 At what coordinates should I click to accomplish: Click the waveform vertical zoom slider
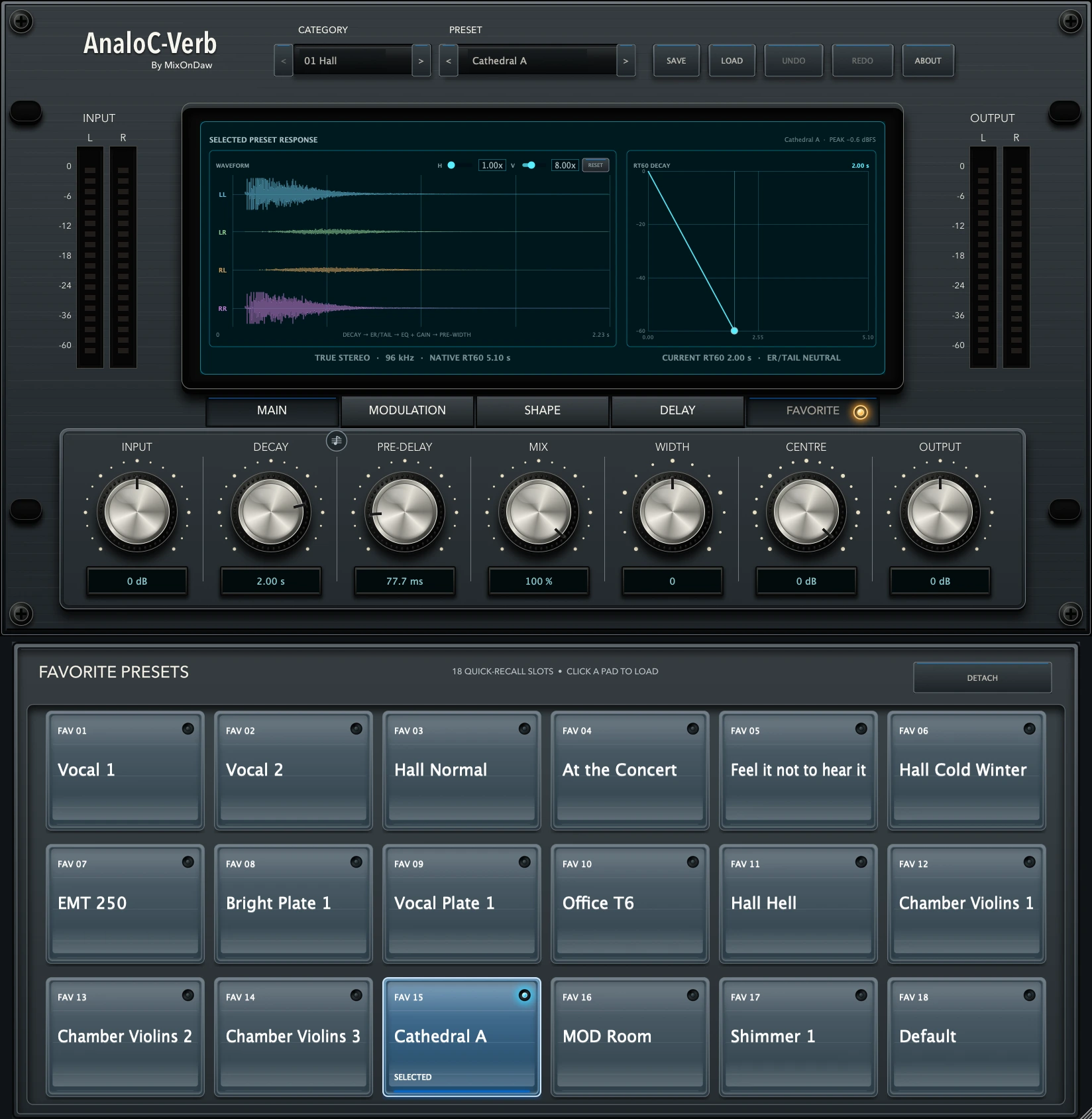pos(532,165)
